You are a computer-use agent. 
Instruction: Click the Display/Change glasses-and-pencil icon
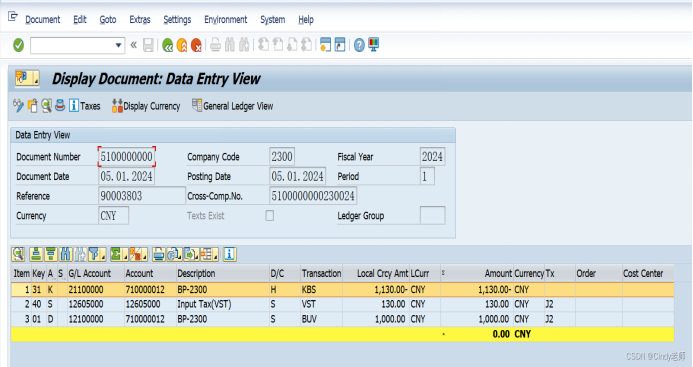[x=18, y=106]
